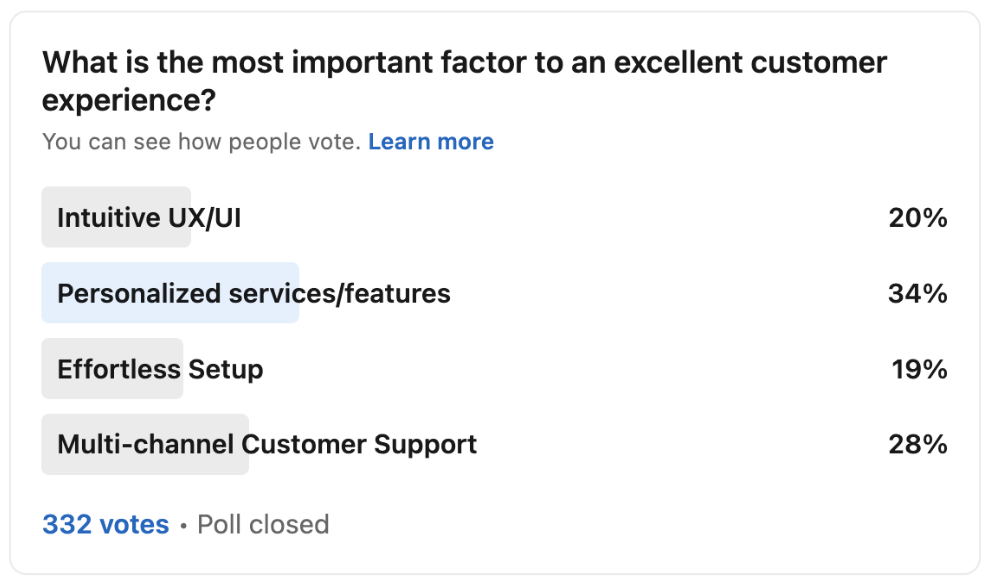
Task: Choose the Personalized services/features option label
Action: click(254, 294)
